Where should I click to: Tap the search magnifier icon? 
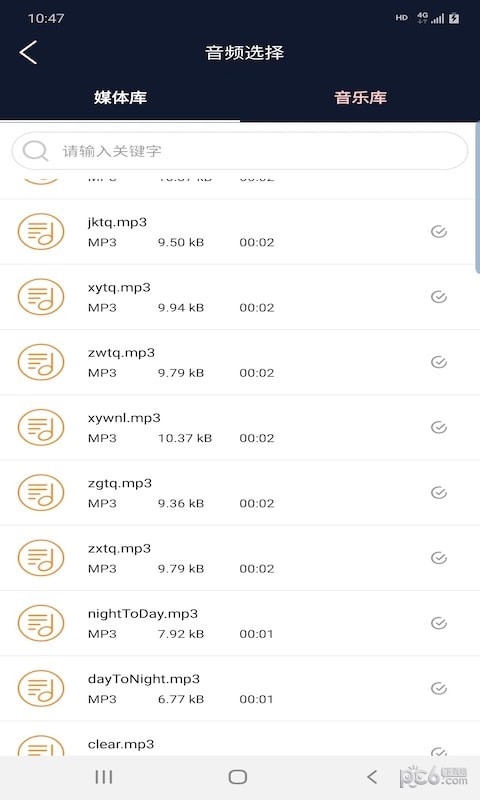35,151
